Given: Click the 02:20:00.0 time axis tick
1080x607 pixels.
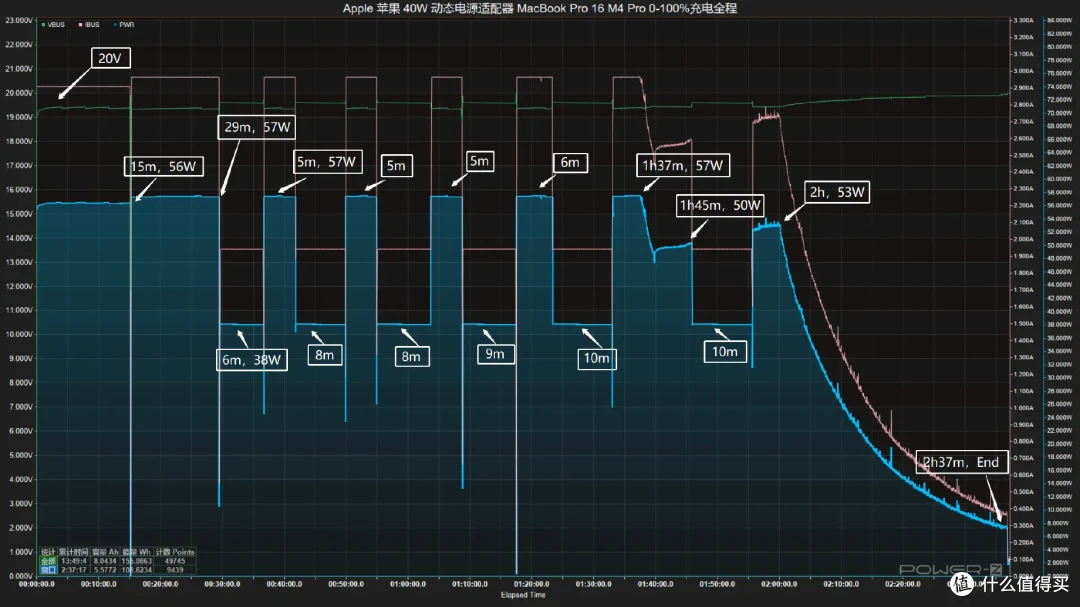Looking at the screenshot, I should click(902, 584).
